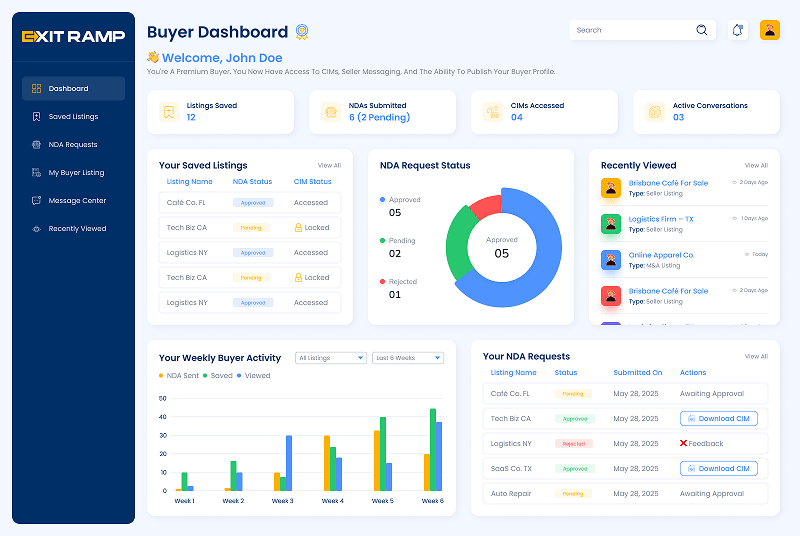The image size is (800, 536).
Task: Open Logistics Firm – TX listing link
Action: tap(661, 219)
